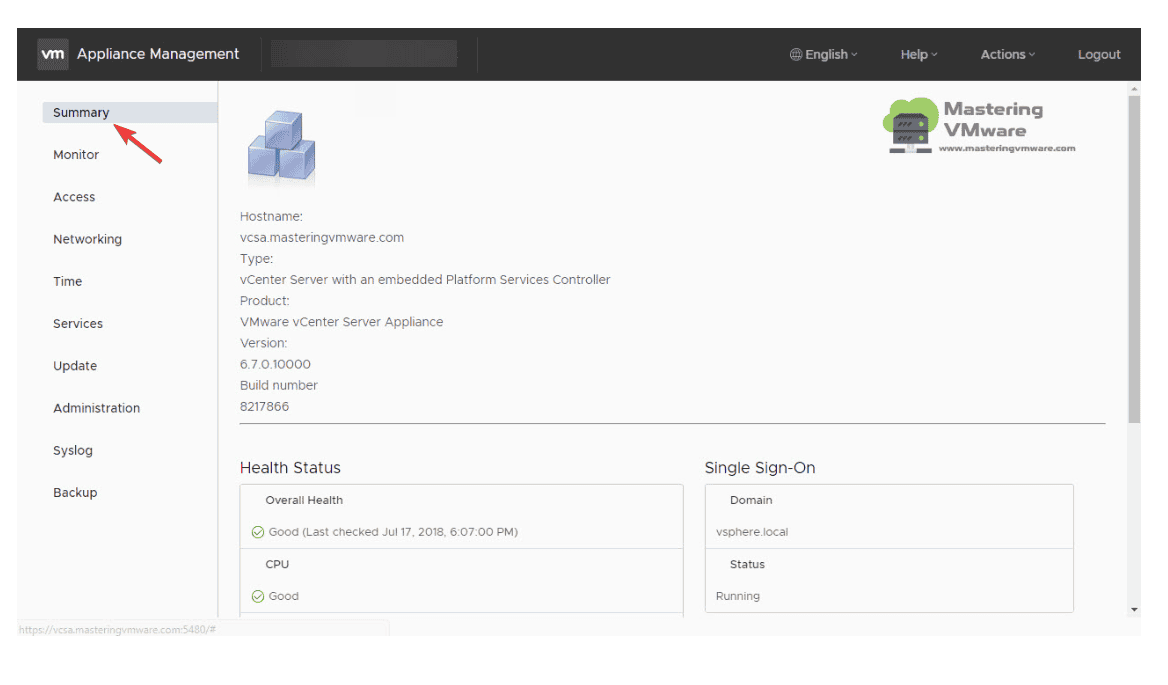Screen dimensions: 1168x685
Task: Click the Hostname: field label
Action: tap(271, 217)
